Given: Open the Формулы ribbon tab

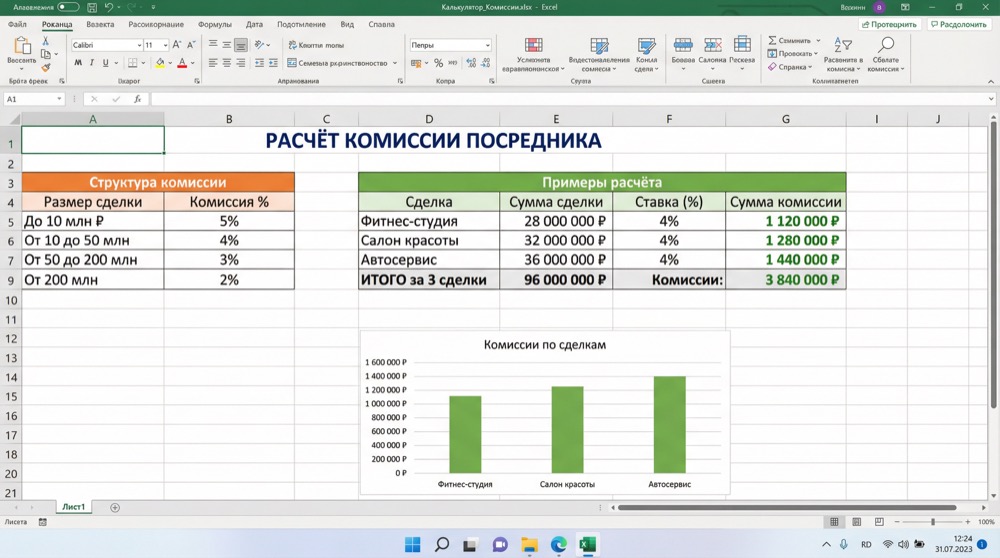Looking at the screenshot, I should pyautogui.click(x=214, y=24).
